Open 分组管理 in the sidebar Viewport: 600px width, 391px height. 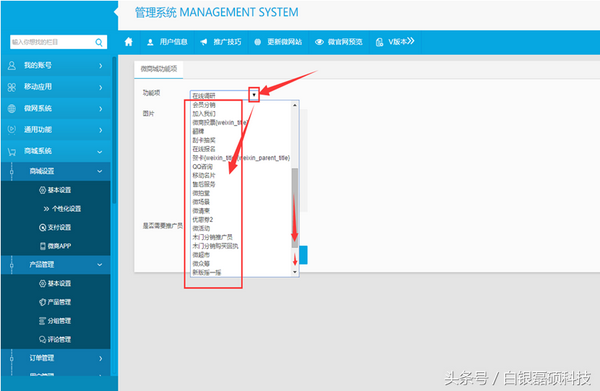point(55,321)
